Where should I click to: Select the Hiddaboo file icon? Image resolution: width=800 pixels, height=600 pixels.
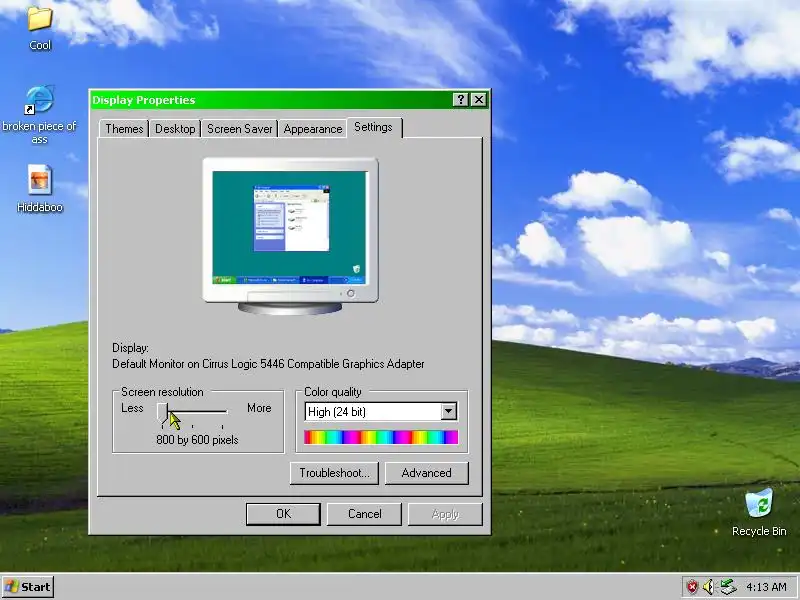pyautogui.click(x=39, y=180)
